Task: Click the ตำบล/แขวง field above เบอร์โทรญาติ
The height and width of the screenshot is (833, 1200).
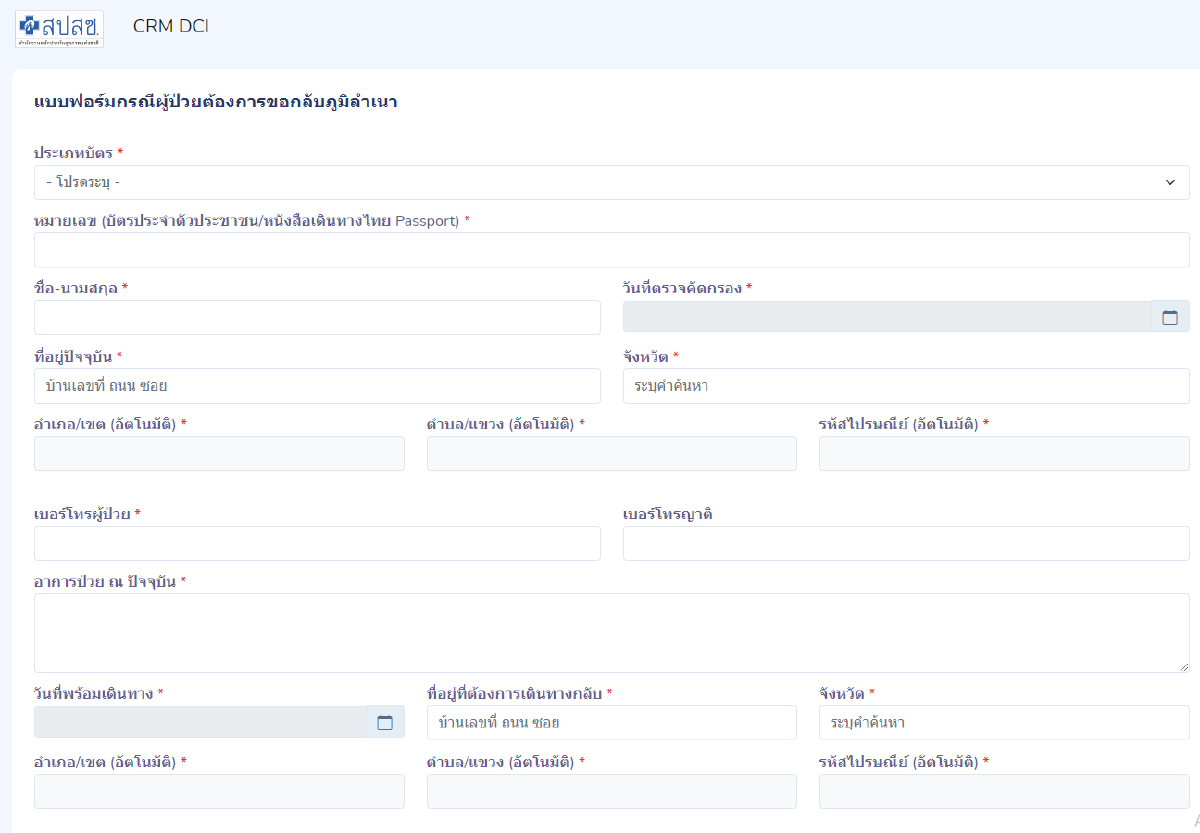Action: 612,453
